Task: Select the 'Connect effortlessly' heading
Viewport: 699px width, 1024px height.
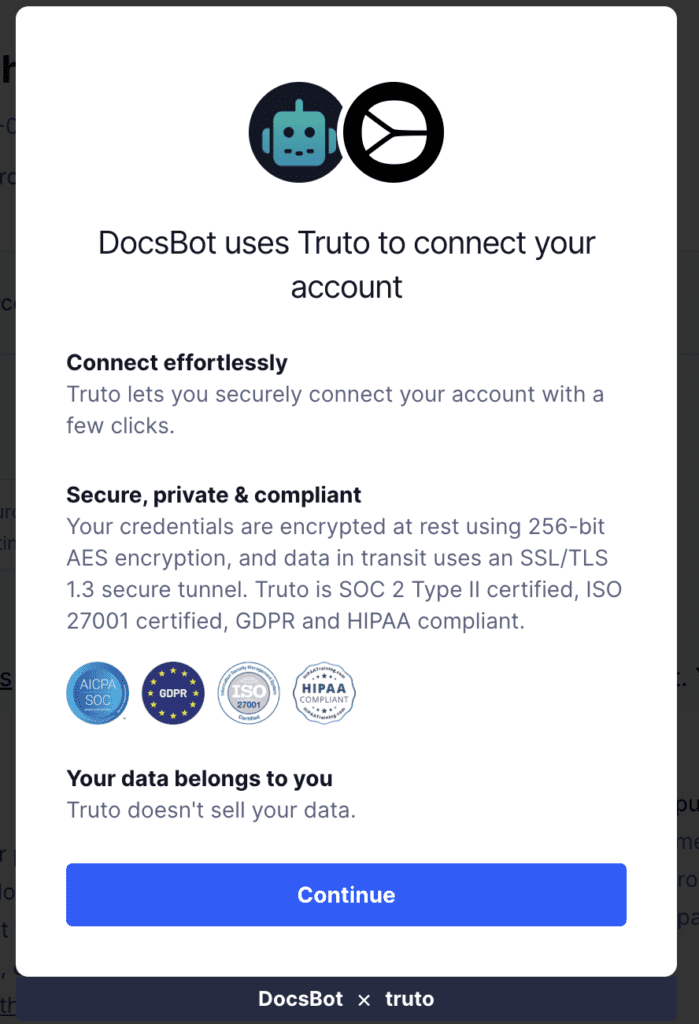Action: tap(177, 363)
